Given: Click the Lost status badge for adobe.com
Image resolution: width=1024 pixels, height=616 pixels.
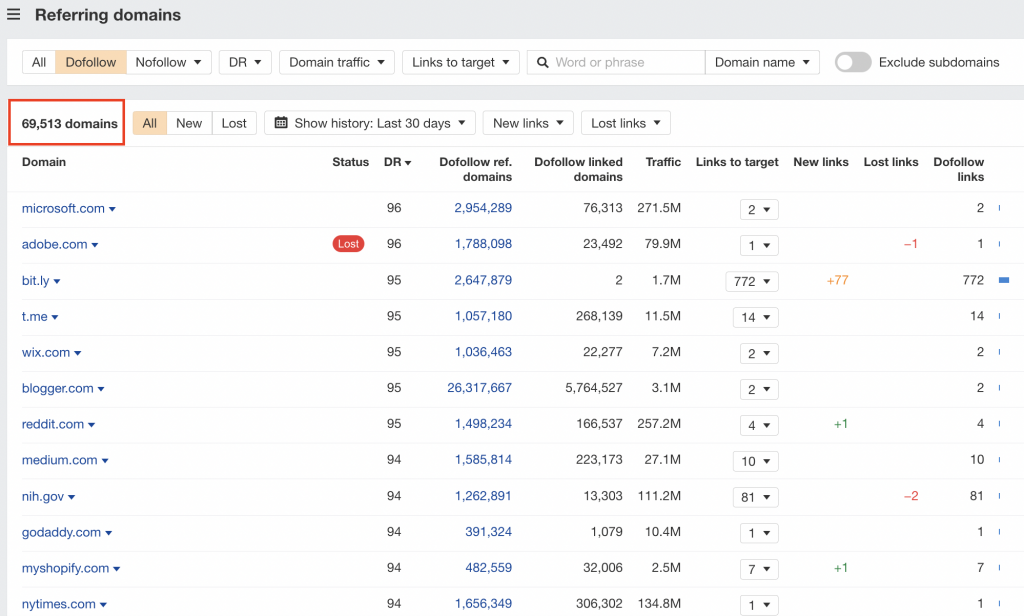Looking at the screenshot, I should pyautogui.click(x=348, y=244).
